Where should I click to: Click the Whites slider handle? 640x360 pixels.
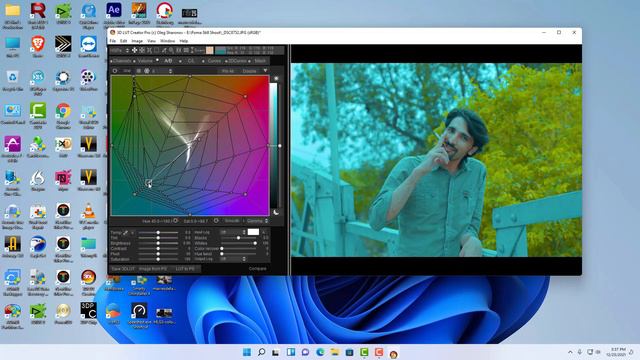coord(255,243)
